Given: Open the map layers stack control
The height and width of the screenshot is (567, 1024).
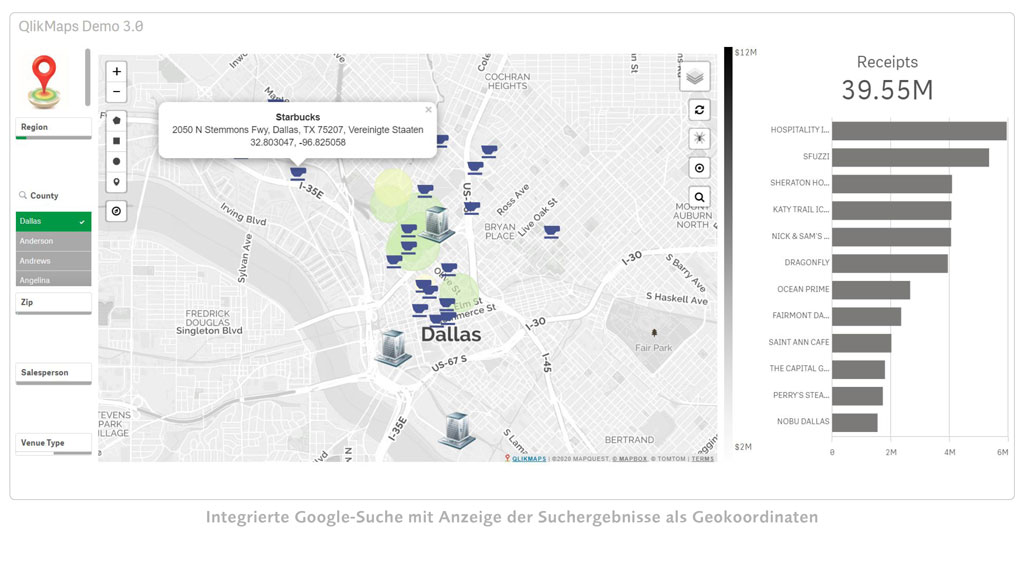Looking at the screenshot, I should (695, 77).
